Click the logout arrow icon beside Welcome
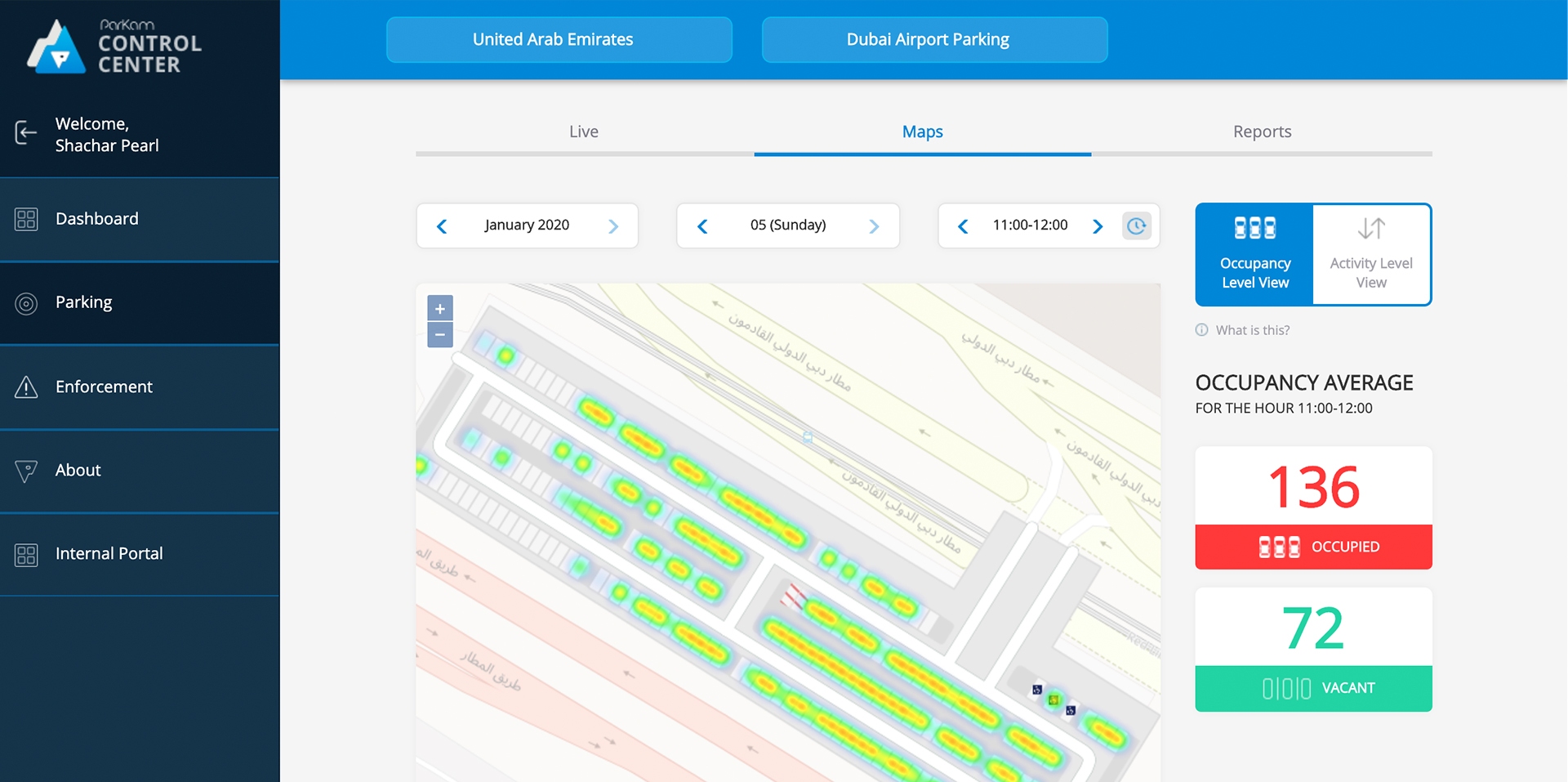Viewport: 1568px width, 782px height. [26, 132]
